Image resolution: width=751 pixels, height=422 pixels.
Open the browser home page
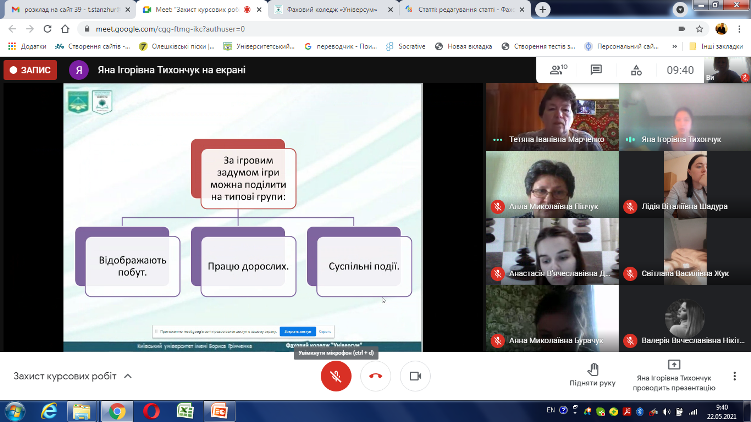pos(65,29)
